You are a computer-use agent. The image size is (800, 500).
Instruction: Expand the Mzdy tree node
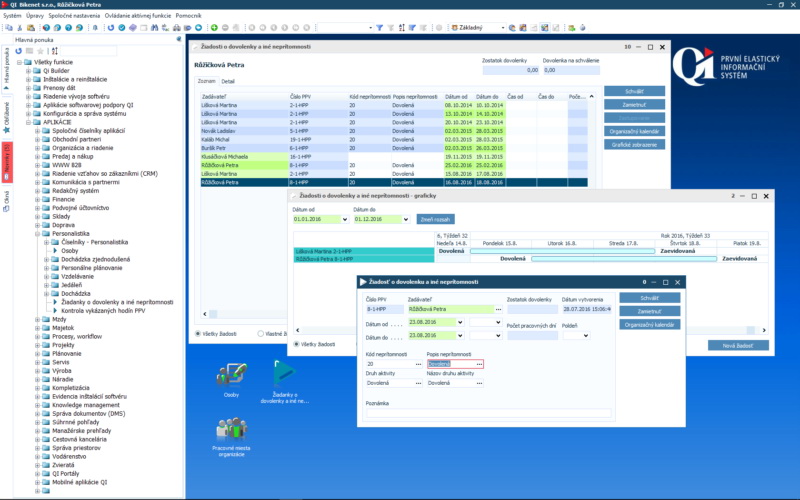(38, 317)
